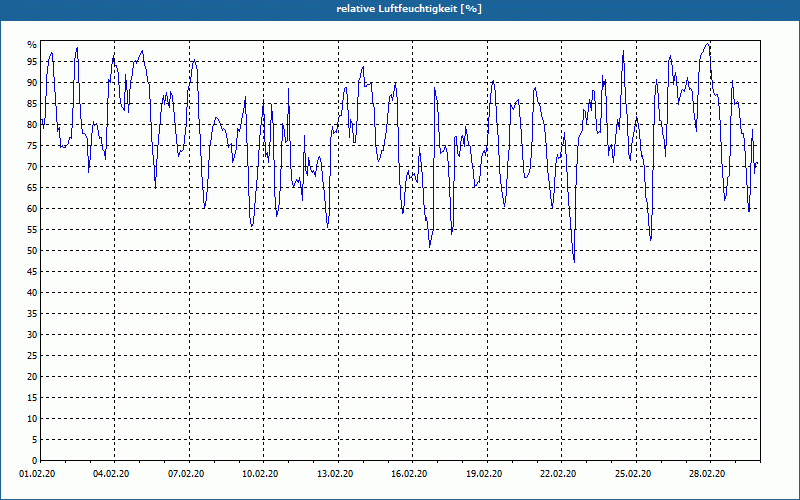Select the date label 19.02.20
800x500 pixels.
click(484, 474)
